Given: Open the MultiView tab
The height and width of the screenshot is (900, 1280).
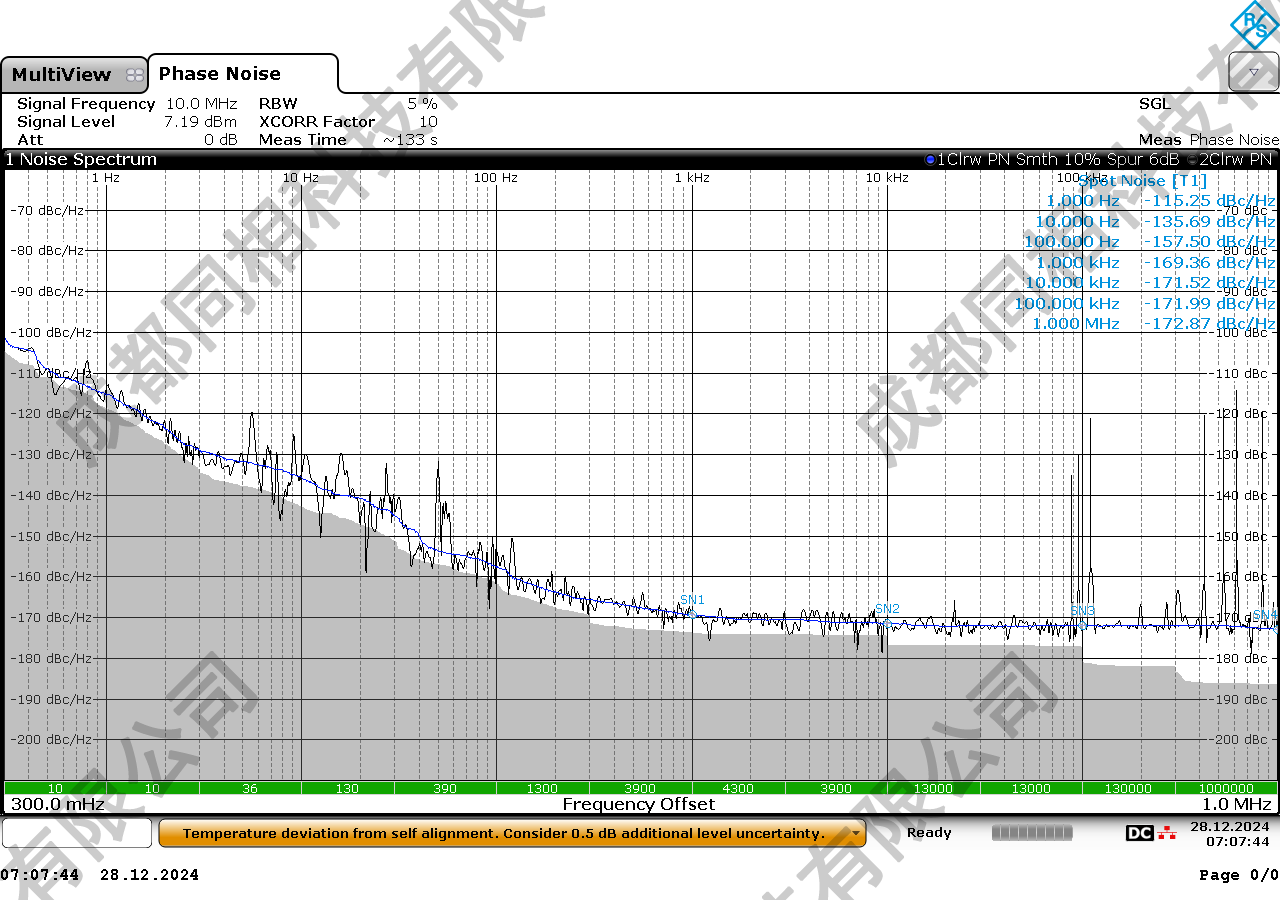Looking at the screenshot, I should 62,75.
